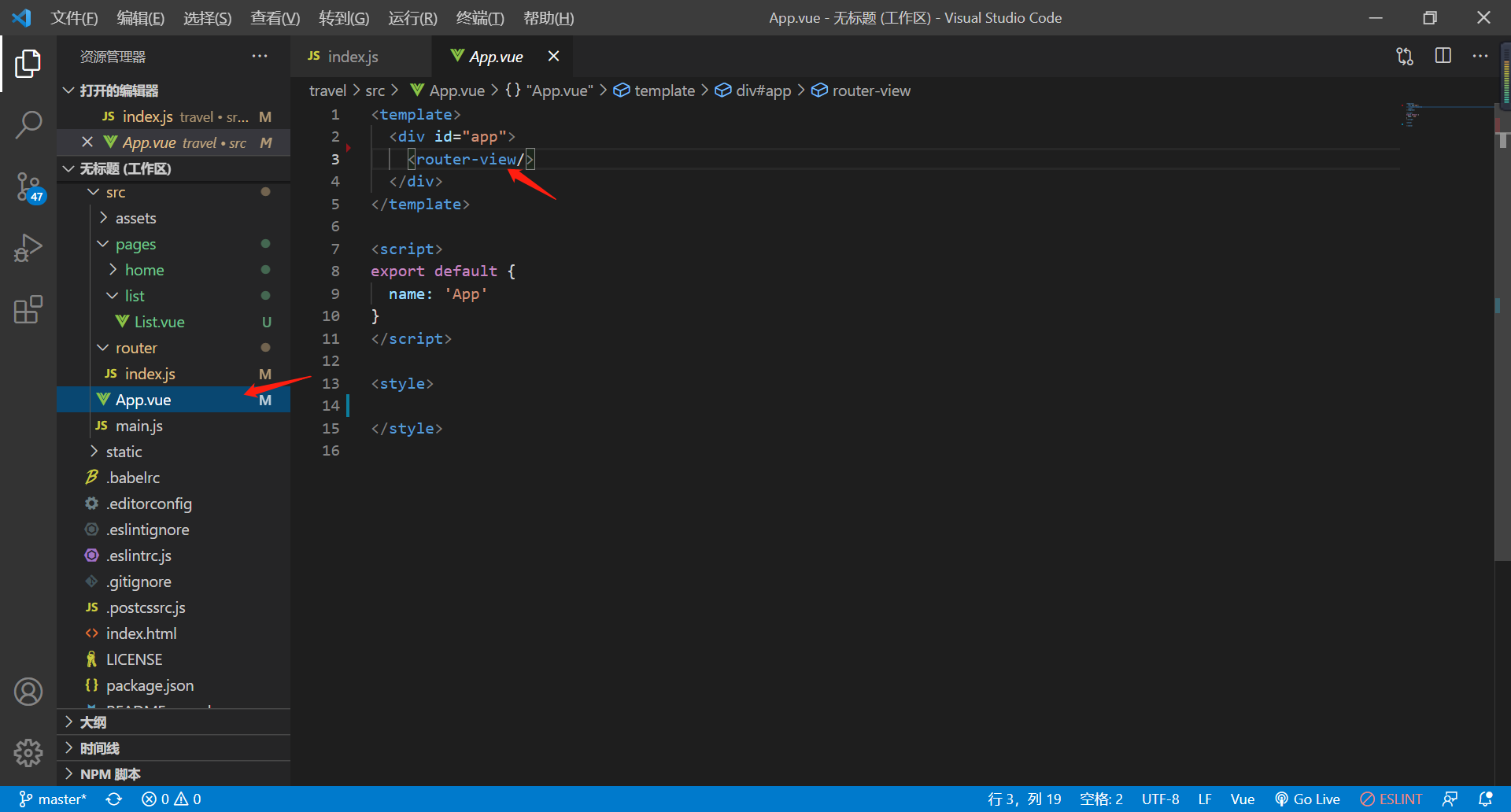Open Source Control view with 47 badge
Viewport: 1511px width, 812px height.
click(28, 187)
